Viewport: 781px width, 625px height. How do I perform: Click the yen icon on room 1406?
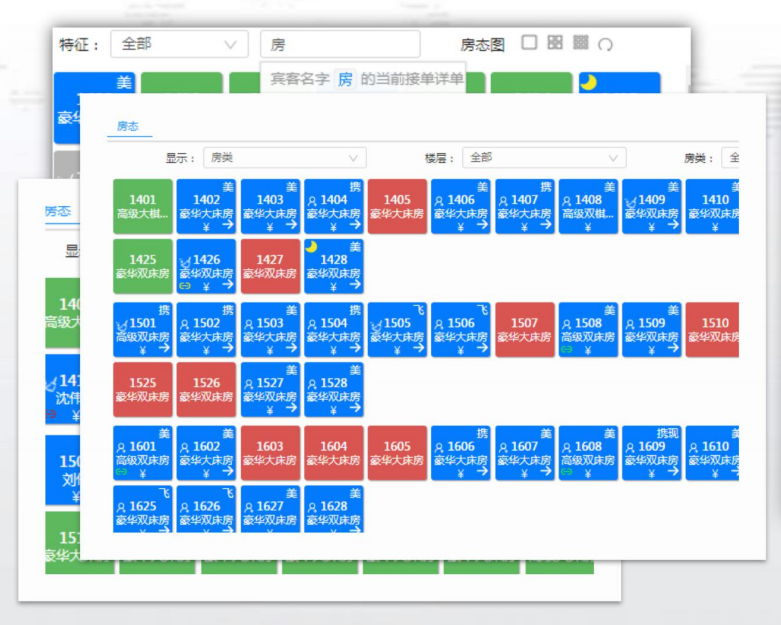click(x=460, y=227)
